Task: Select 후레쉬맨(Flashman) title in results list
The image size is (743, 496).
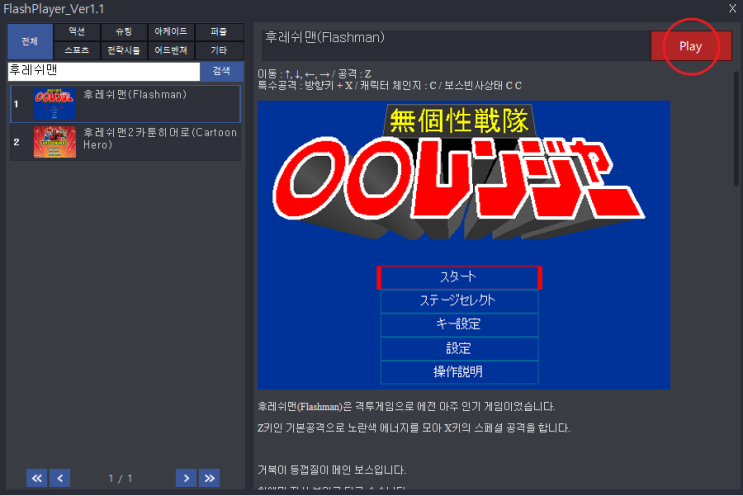Action: pos(135,95)
